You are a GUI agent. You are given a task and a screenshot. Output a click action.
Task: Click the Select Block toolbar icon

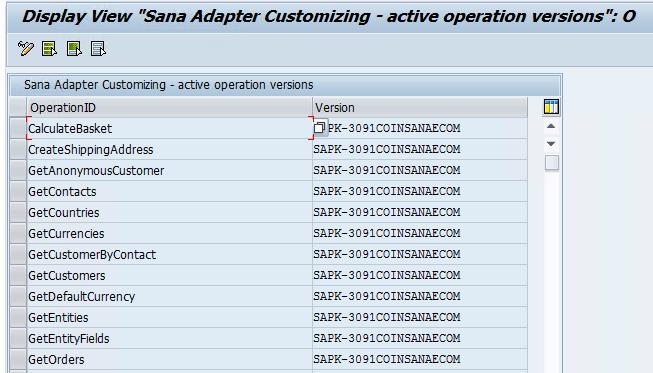tap(74, 49)
